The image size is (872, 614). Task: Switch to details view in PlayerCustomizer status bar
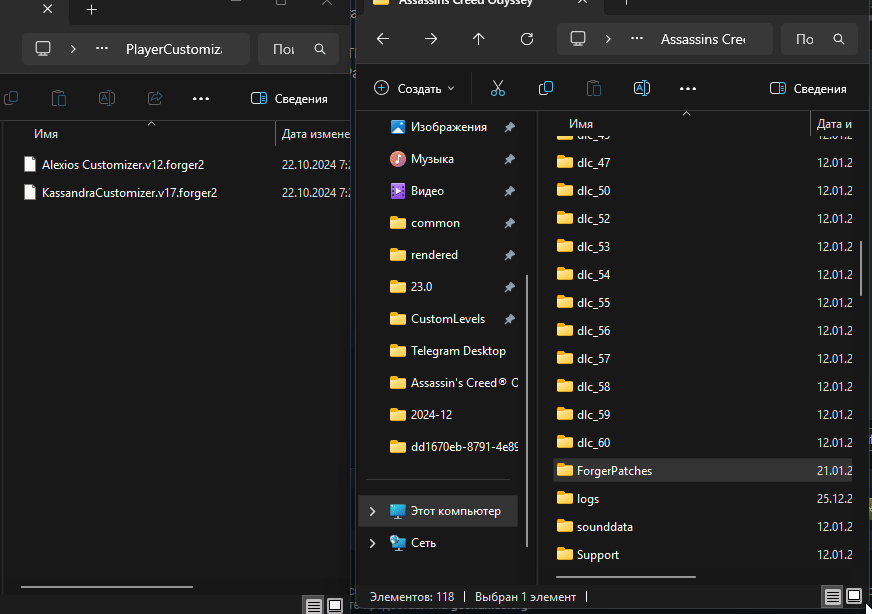pos(314,606)
